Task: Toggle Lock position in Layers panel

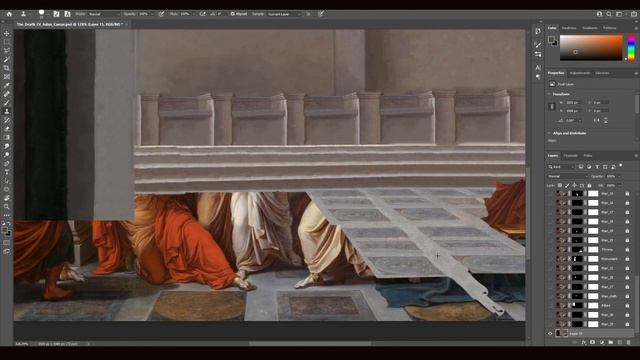Action: point(575,186)
